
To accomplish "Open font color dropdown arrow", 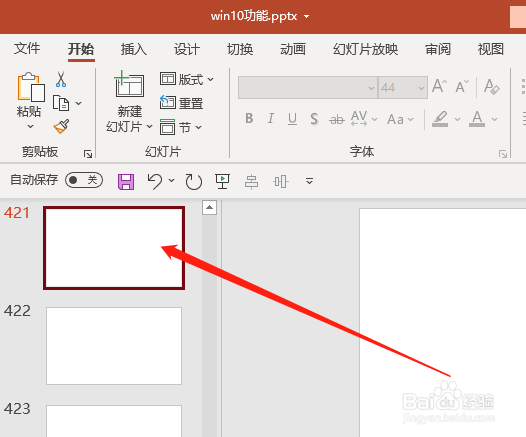I will [x=494, y=119].
